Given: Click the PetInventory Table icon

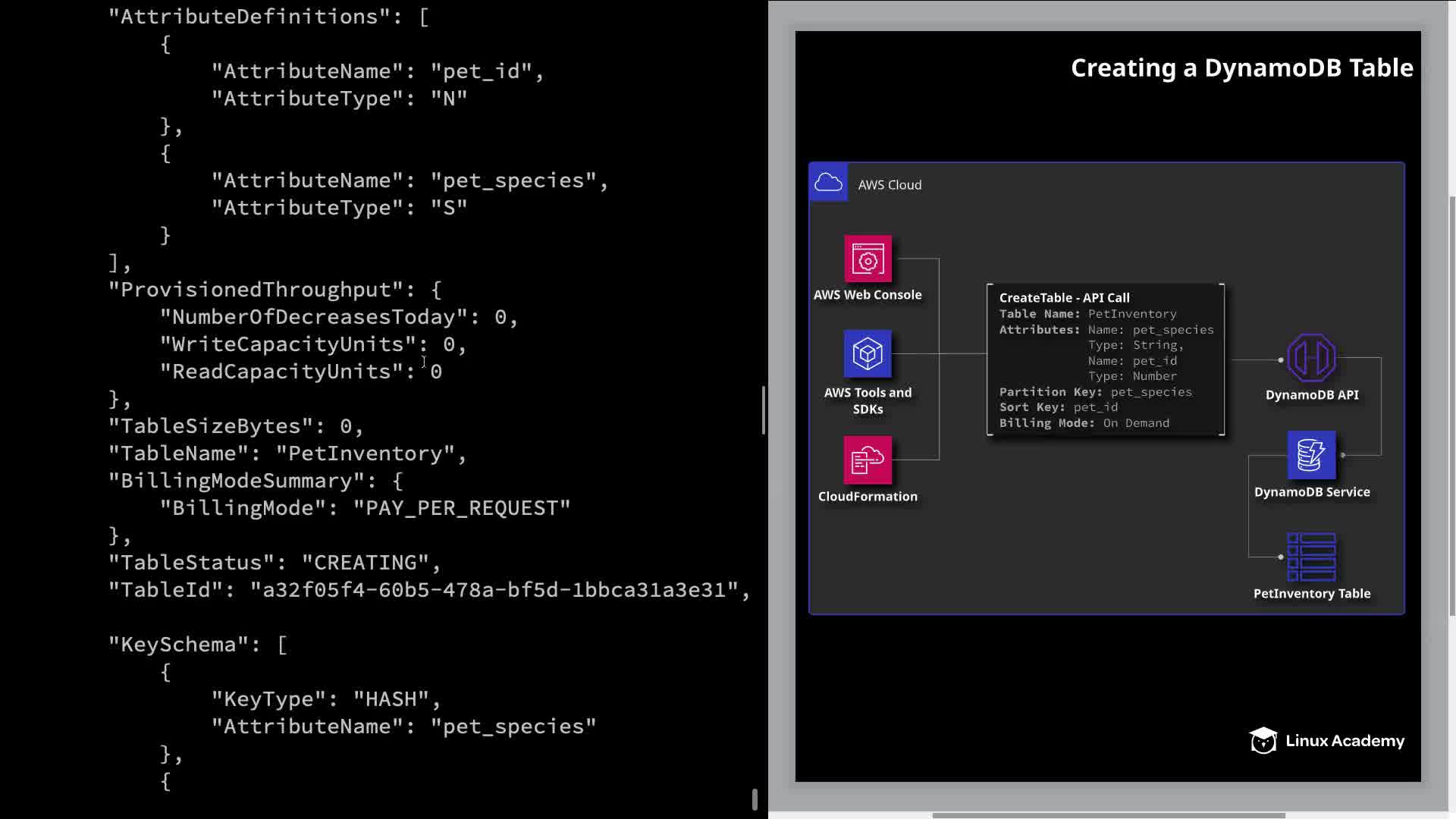Looking at the screenshot, I should (x=1311, y=557).
